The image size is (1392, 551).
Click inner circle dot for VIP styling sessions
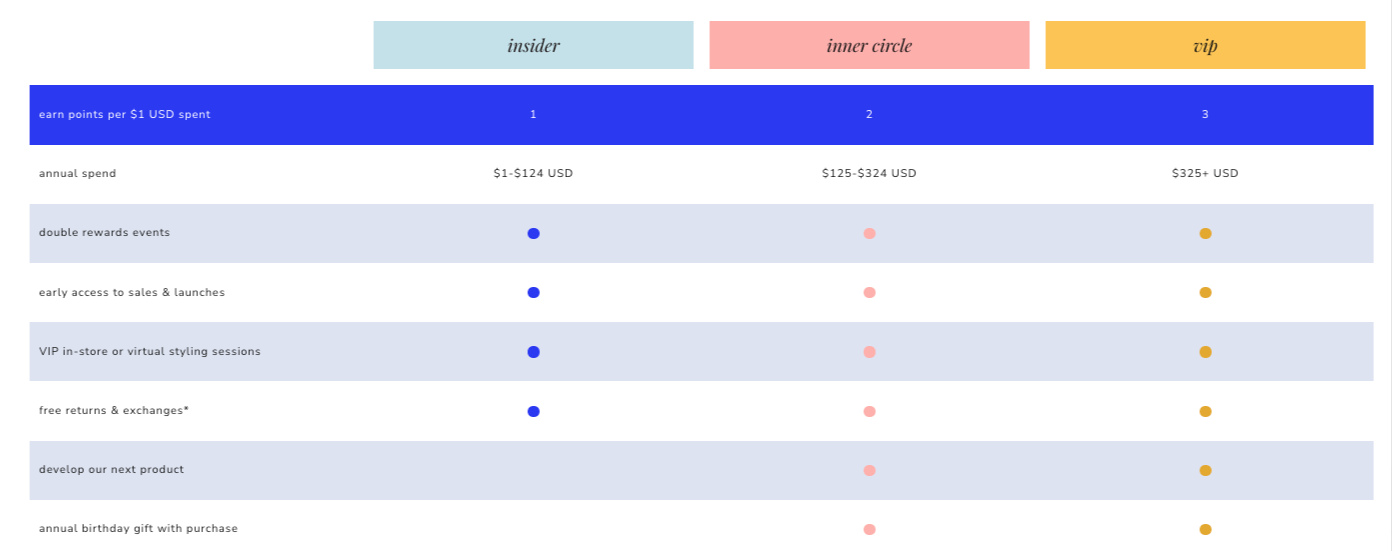869,352
